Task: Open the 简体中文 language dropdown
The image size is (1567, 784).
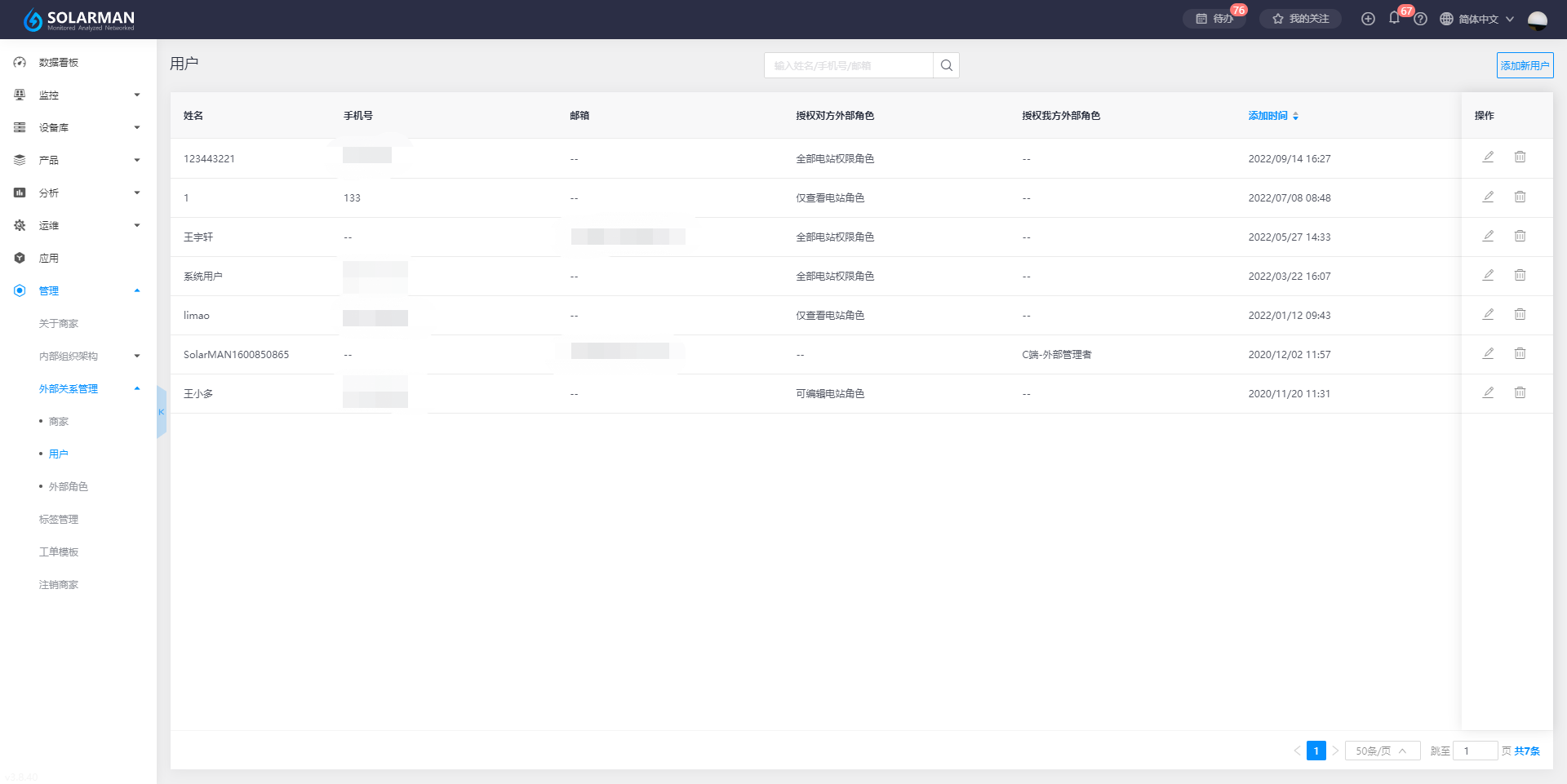Action: coord(1477,19)
